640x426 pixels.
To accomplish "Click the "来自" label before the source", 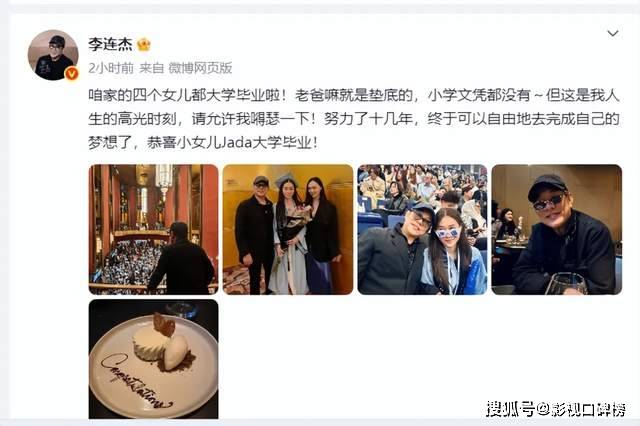I will (x=151, y=68).
